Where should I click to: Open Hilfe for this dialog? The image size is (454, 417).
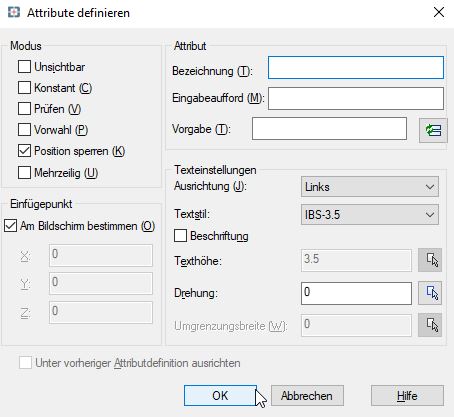point(407,396)
